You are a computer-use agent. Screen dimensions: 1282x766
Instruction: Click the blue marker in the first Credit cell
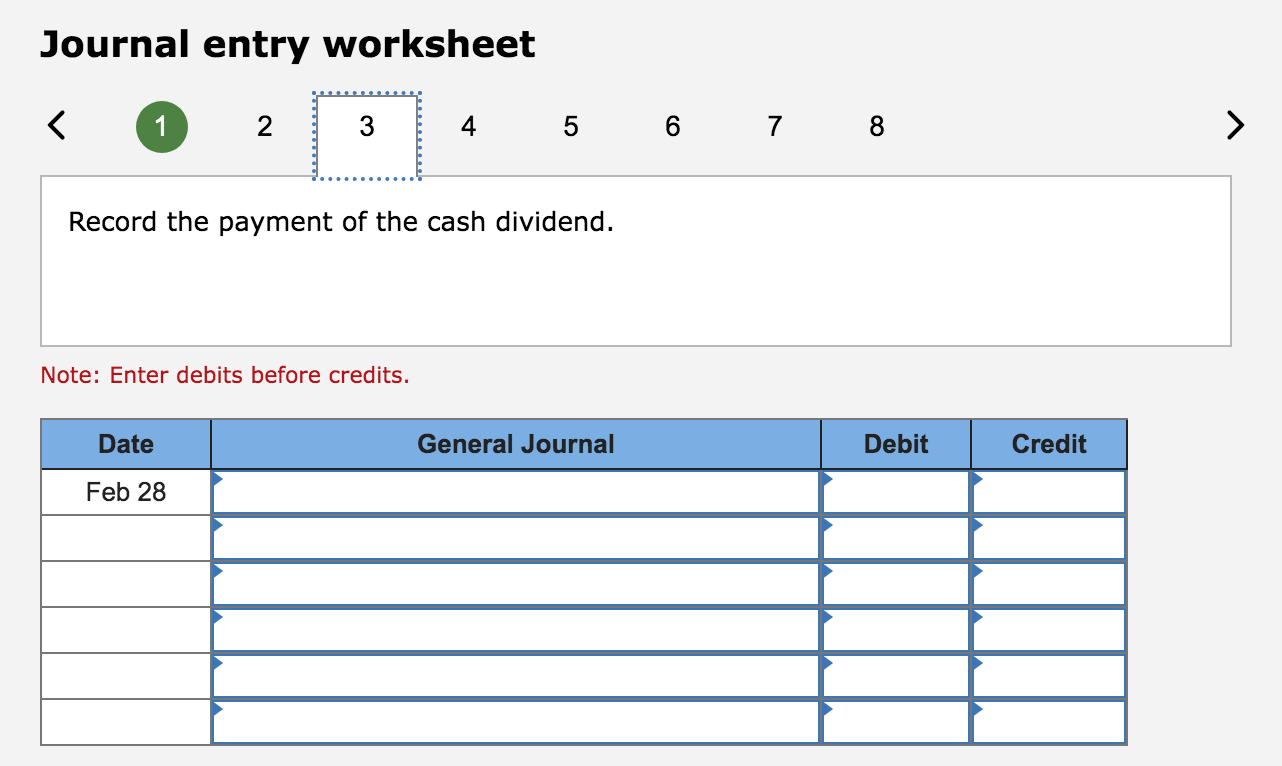tap(976, 478)
